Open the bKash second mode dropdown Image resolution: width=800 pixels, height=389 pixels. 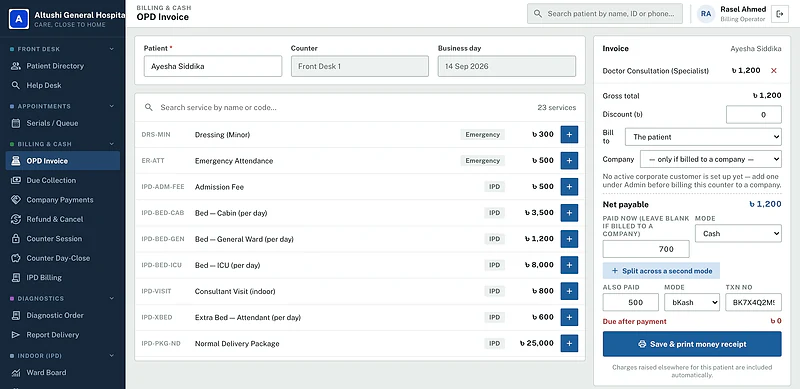click(x=692, y=302)
